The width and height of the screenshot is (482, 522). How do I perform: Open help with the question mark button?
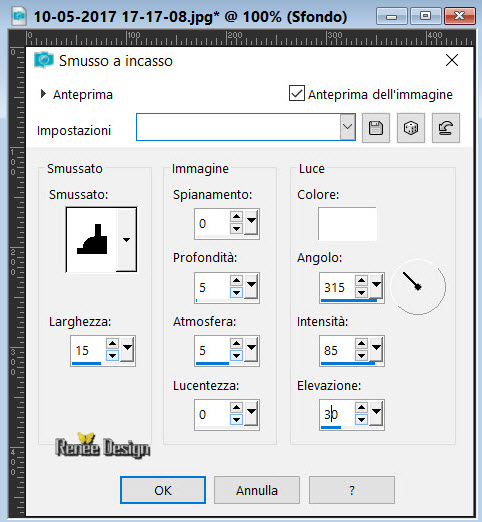tap(352, 490)
